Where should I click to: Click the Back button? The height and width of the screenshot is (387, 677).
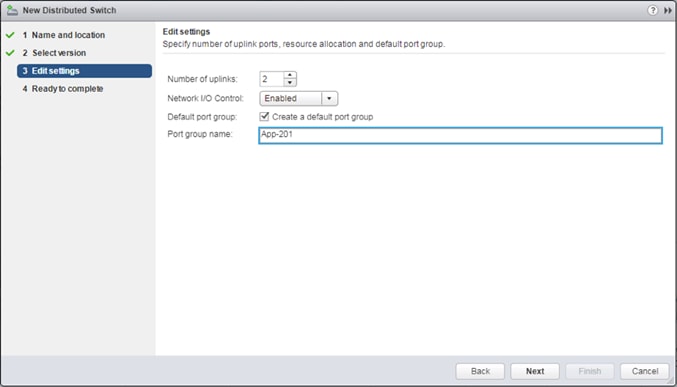[480, 371]
